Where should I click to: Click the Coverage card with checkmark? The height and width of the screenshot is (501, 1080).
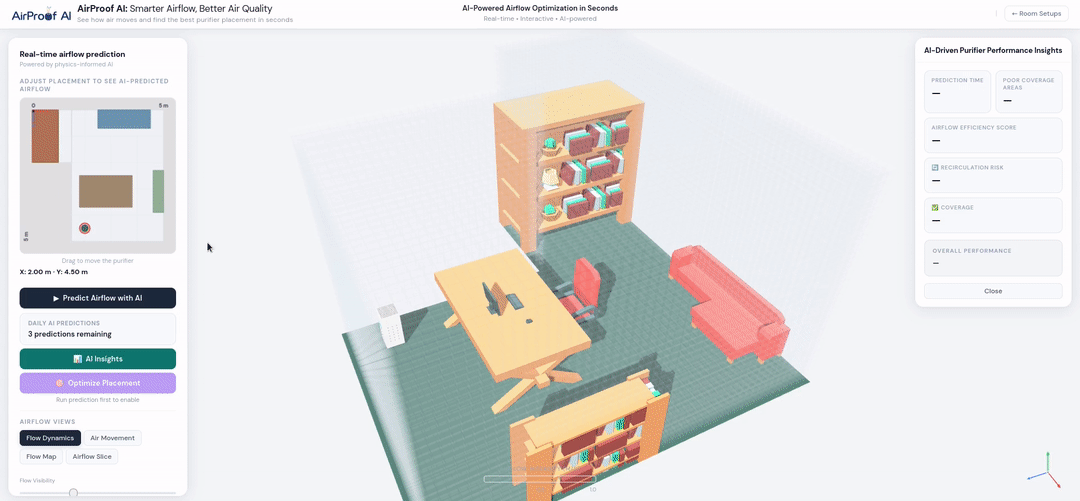pyautogui.click(x=993, y=215)
